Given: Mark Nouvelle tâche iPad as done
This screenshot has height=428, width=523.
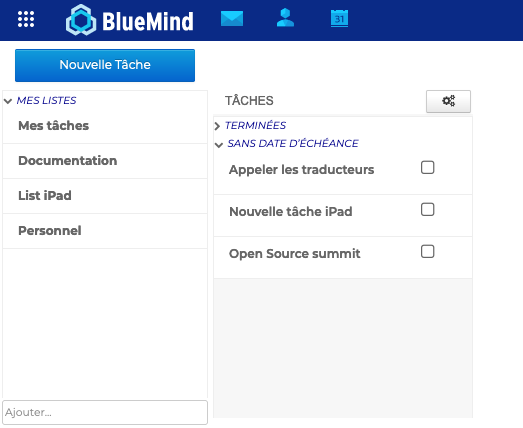Looking at the screenshot, I should tap(427, 209).
